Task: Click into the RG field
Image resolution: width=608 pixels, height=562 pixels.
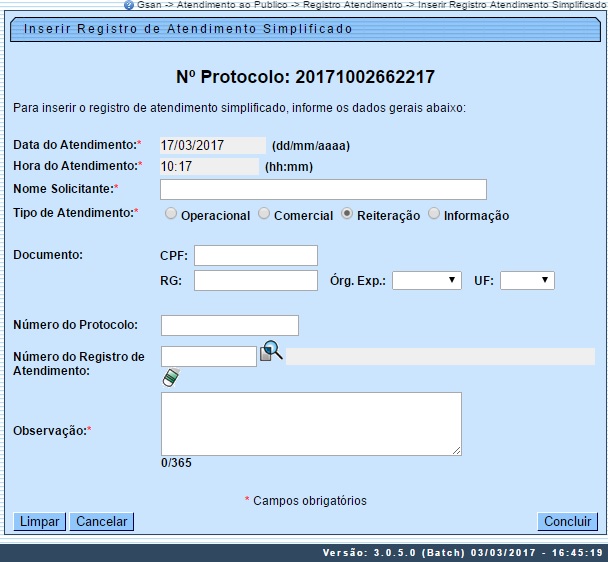Action: click(x=256, y=280)
